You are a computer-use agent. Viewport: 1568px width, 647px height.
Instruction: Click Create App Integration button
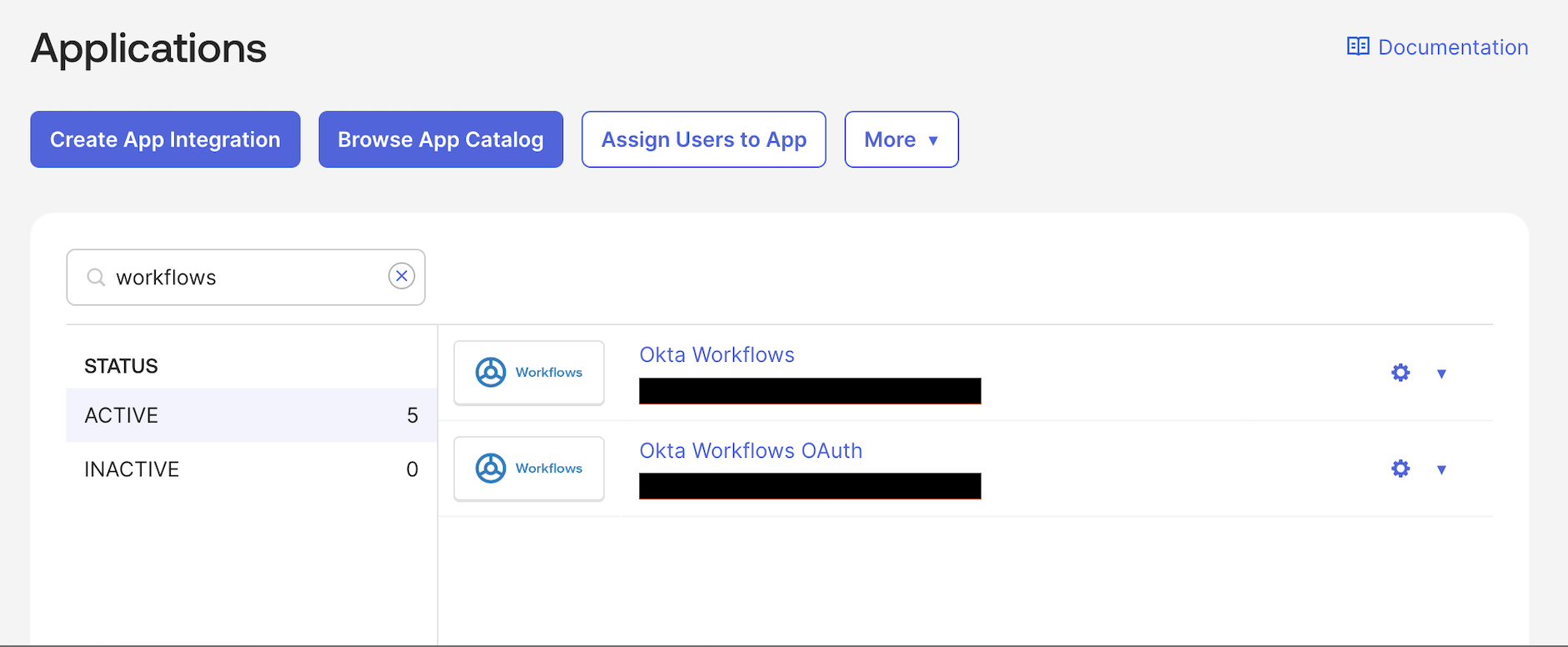click(165, 139)
